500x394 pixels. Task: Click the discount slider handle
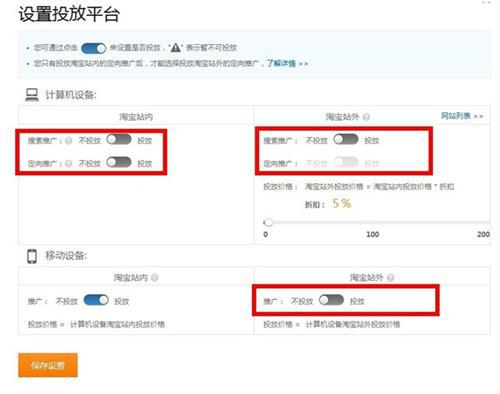(x=268, y=222)
